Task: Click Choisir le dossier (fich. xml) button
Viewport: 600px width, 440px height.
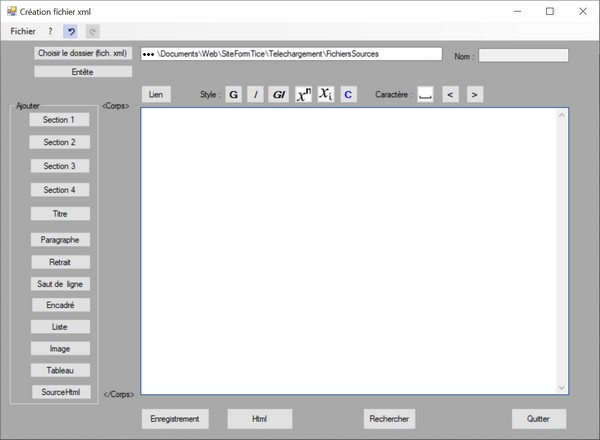Action: tap(83, 53)
